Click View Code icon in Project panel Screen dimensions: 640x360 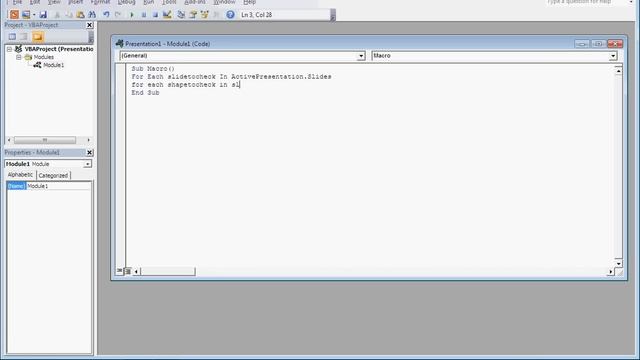[12, 37]
